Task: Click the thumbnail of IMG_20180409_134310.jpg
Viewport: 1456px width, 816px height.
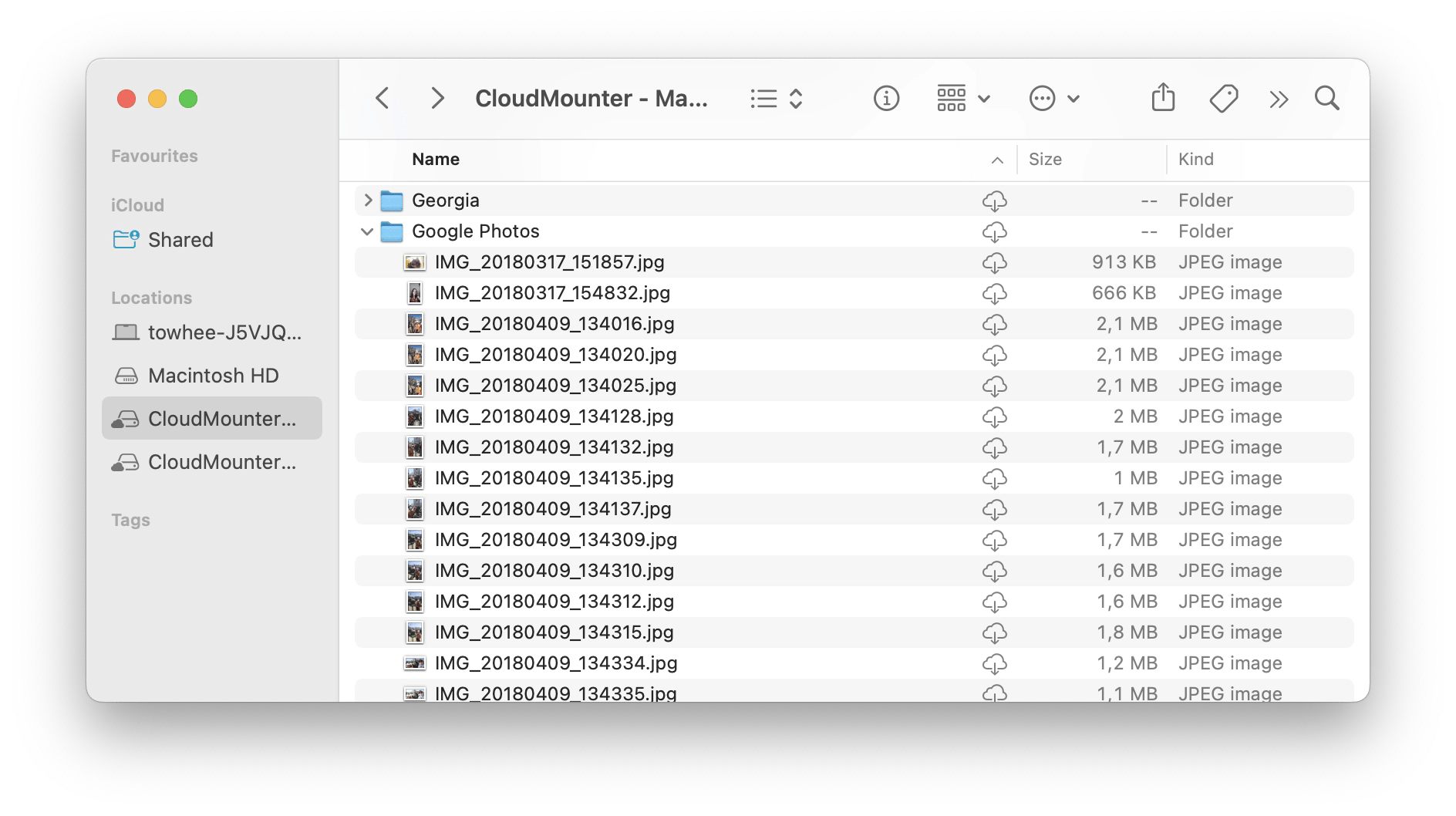Action: [415, 571]
